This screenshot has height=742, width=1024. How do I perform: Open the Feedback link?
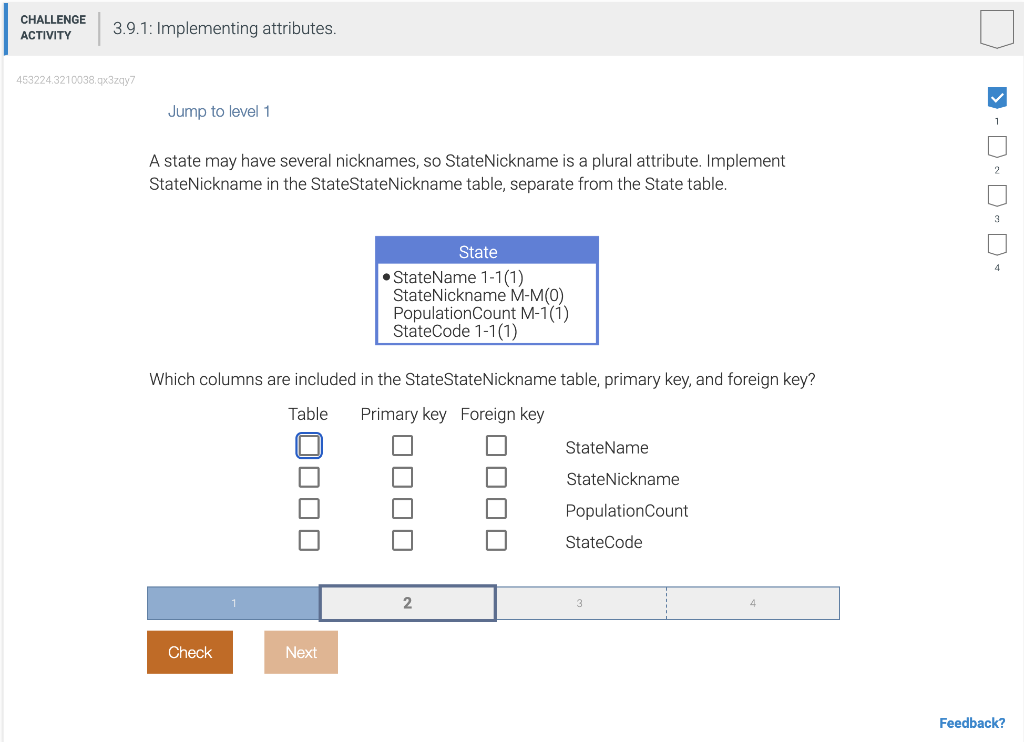click(972, 722)
